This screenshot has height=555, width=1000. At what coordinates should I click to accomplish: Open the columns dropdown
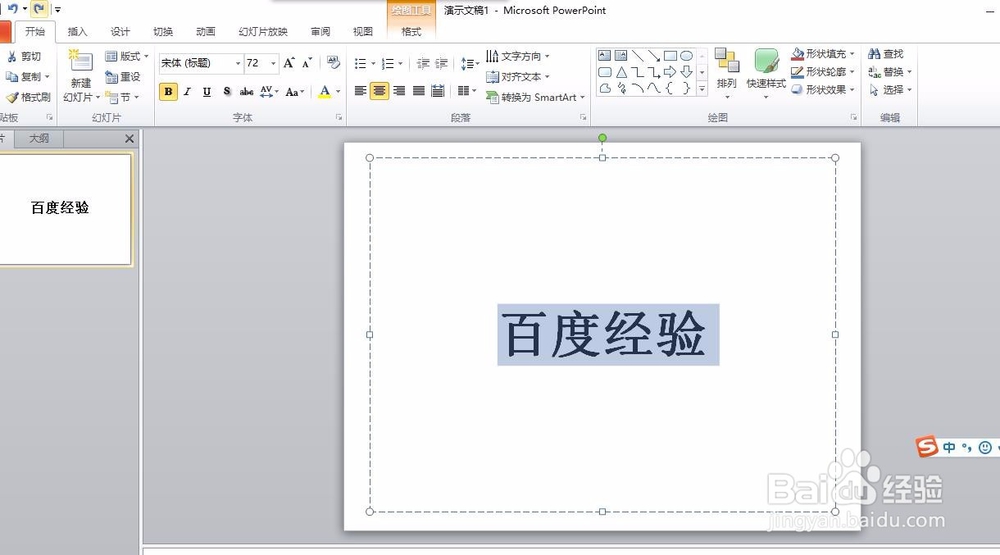(467, 91)
